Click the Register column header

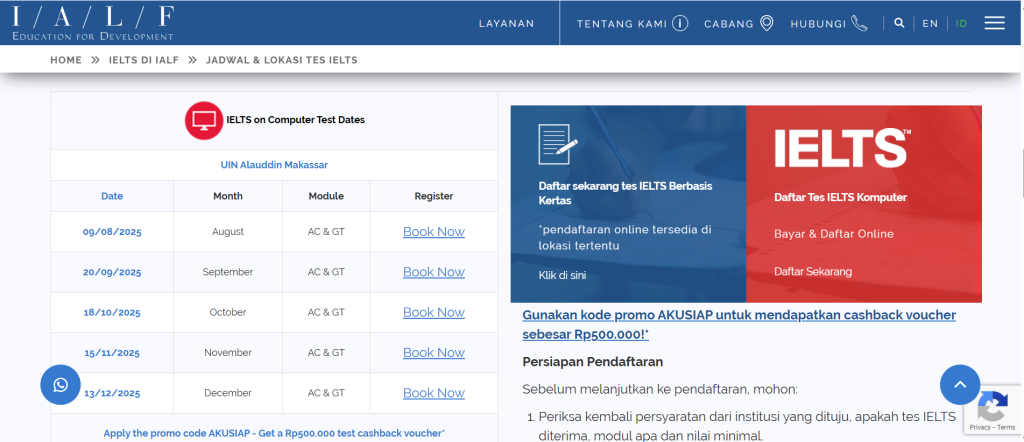434,196
